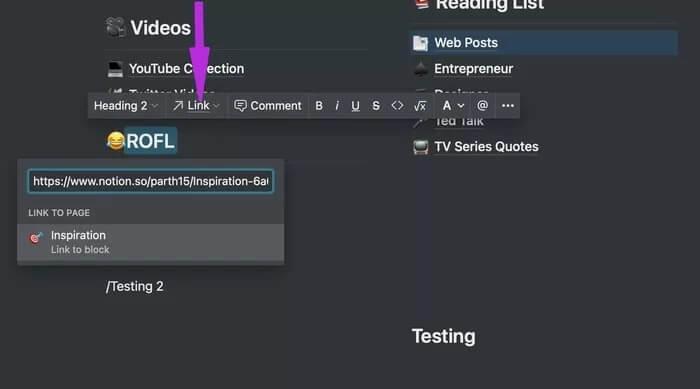Click the Videos heading text
The width and height of the screenshot is (700, 389).
tap(160, 28)
